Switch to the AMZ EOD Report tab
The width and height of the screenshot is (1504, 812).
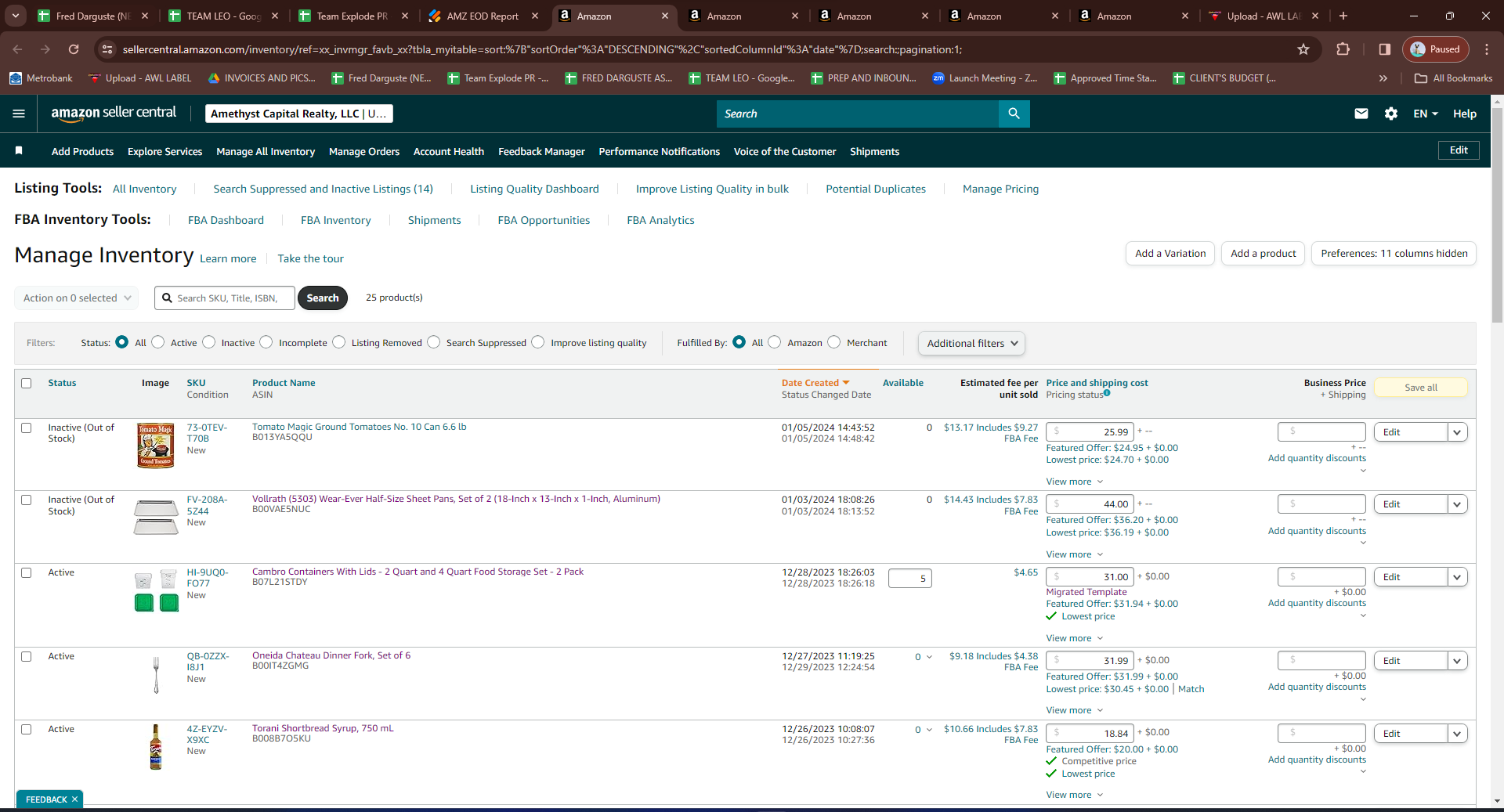pyautogui.click(x=483, y=16)
